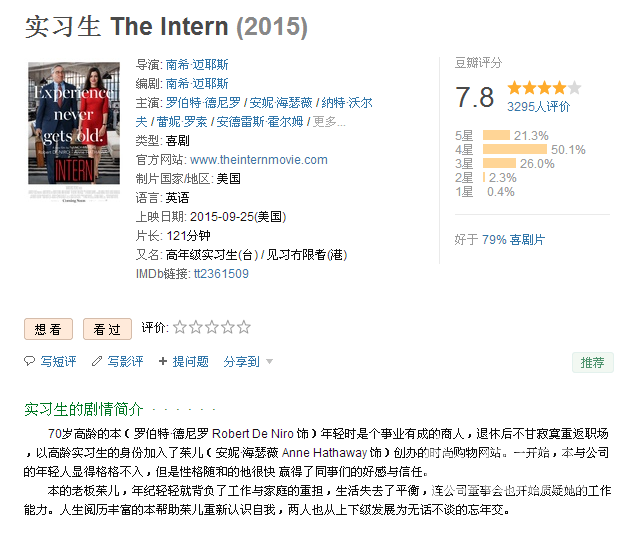Open 3295人评价 ratings link
This screenshot has height=534, width=634.
click(538, 107)
